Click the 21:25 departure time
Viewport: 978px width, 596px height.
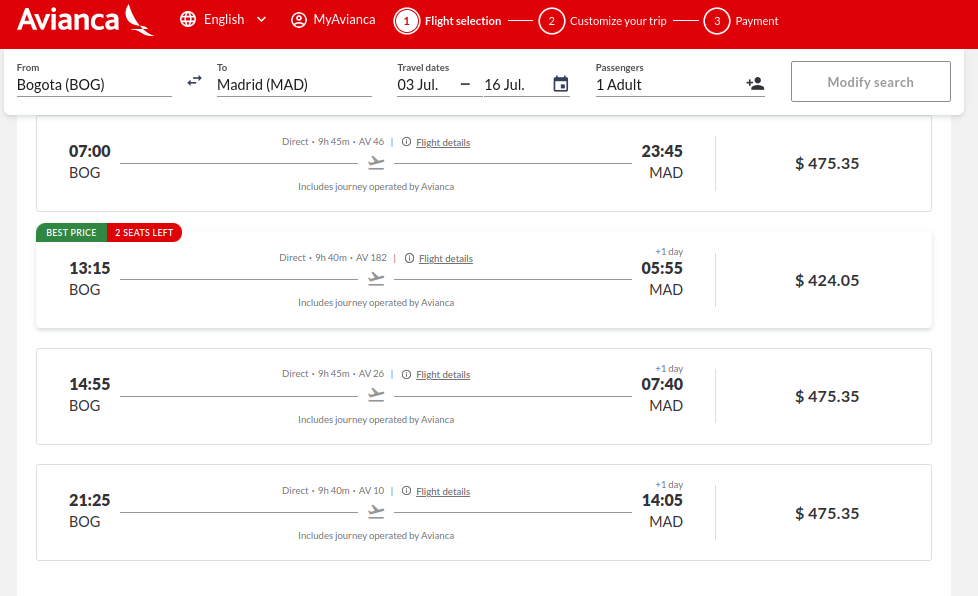tap(90, 501)
